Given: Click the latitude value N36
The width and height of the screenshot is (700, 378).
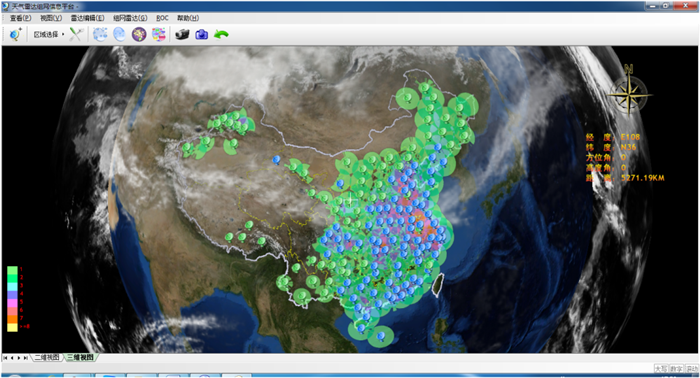Looking at the screenshot, I should pos(629,147).
